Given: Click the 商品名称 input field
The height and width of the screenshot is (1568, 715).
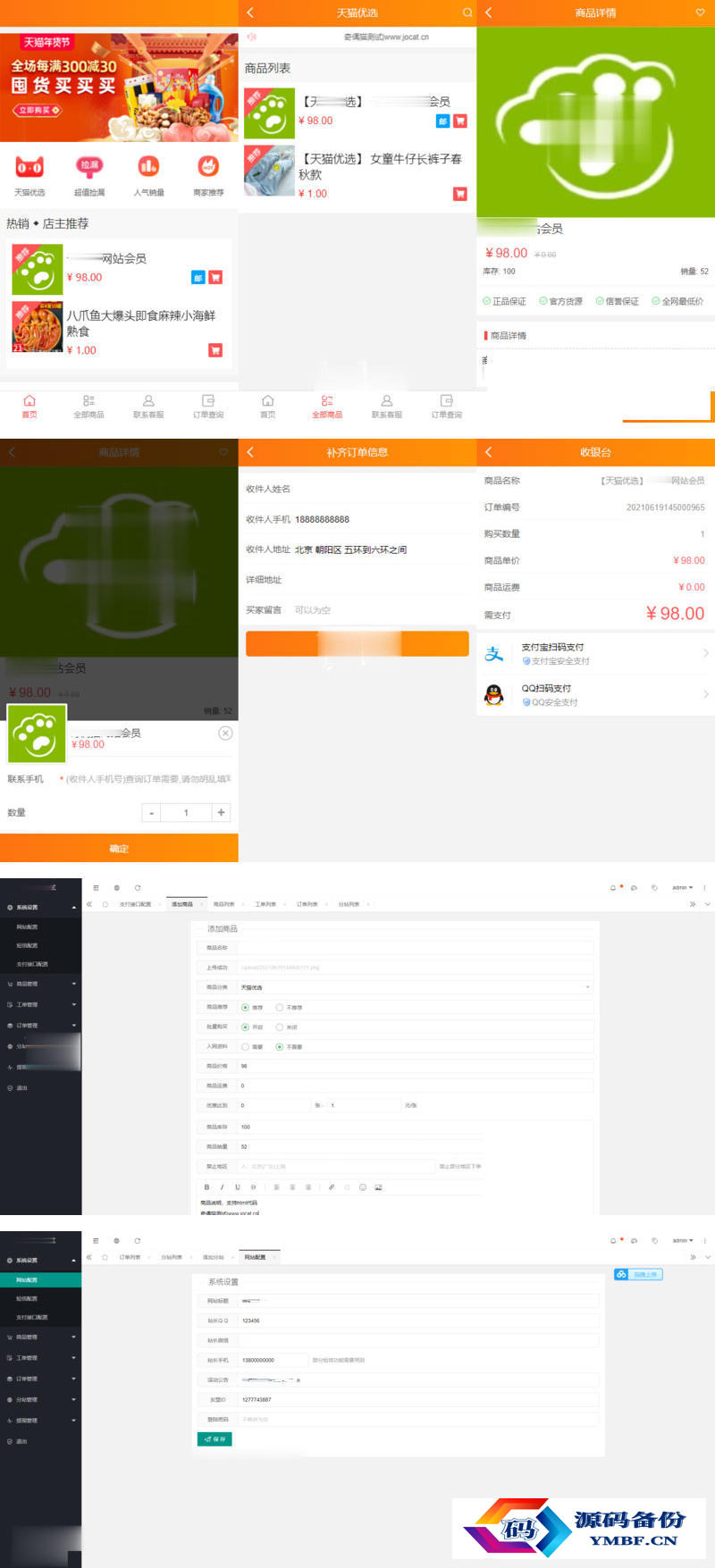Looking at the screenshot, I should [416, 947].
